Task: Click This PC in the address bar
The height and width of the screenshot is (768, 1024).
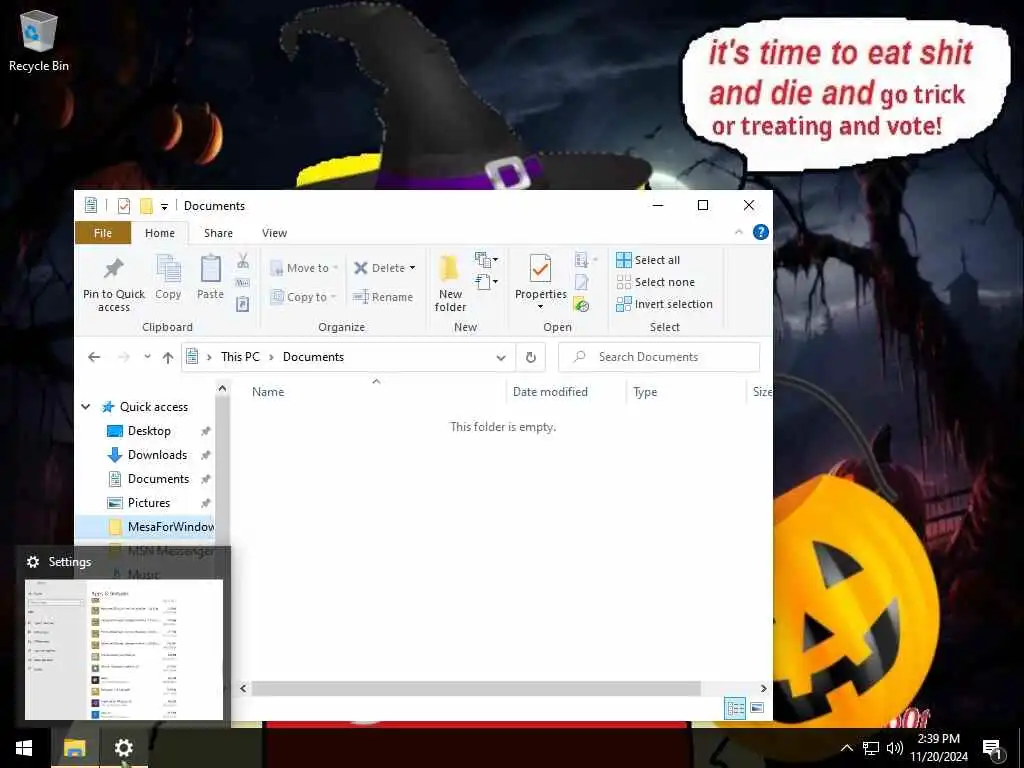Action: pos(240,357)
